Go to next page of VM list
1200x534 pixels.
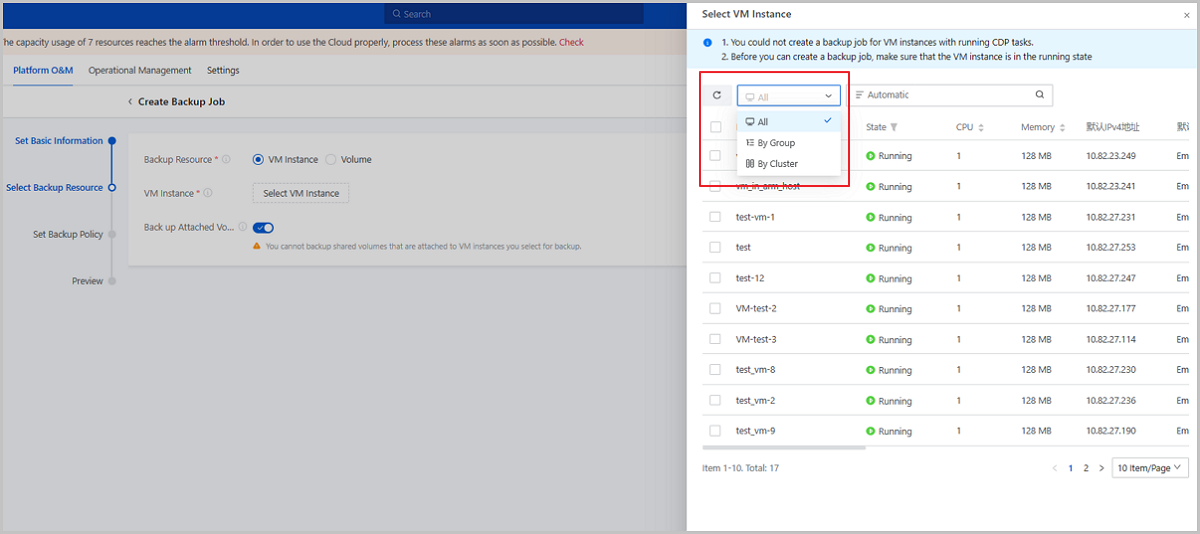coord(1101,468)
